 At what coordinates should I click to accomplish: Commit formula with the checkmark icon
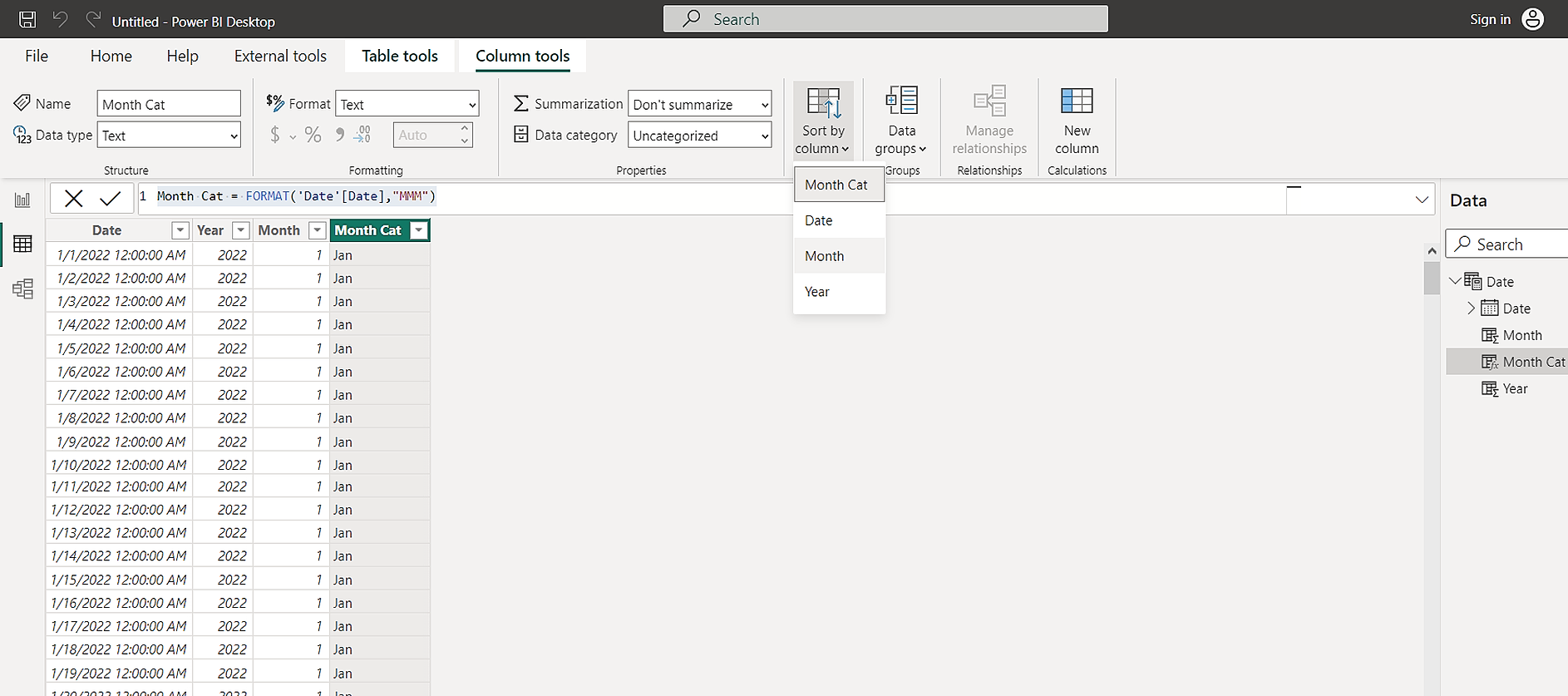(110, 198)
